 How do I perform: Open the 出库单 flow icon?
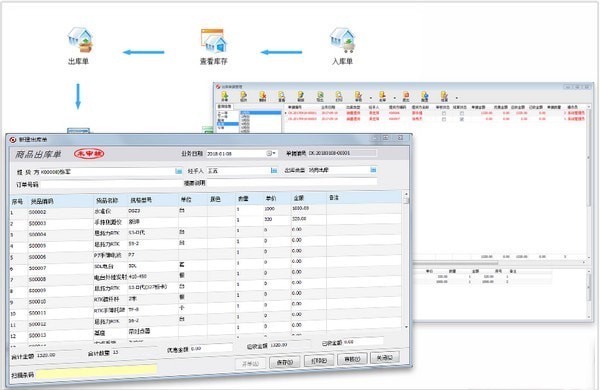(x=80, y=40)
